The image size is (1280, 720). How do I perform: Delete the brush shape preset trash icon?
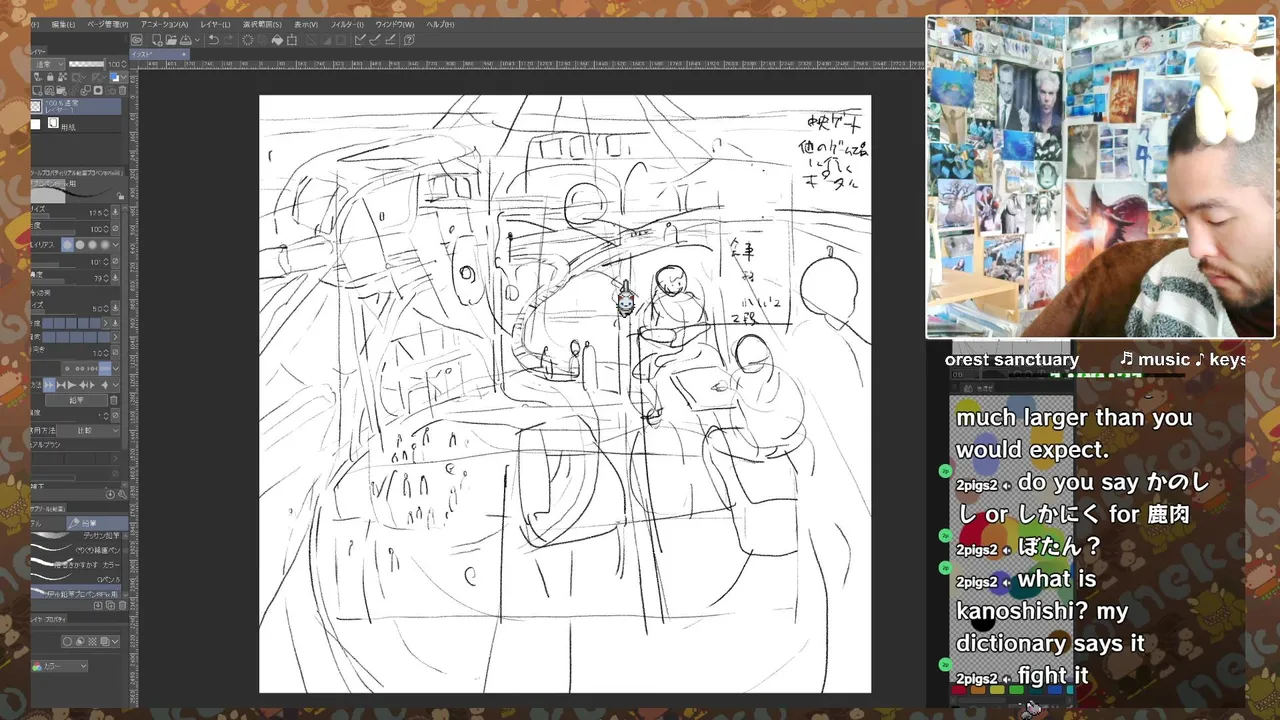tap(113, 400)
